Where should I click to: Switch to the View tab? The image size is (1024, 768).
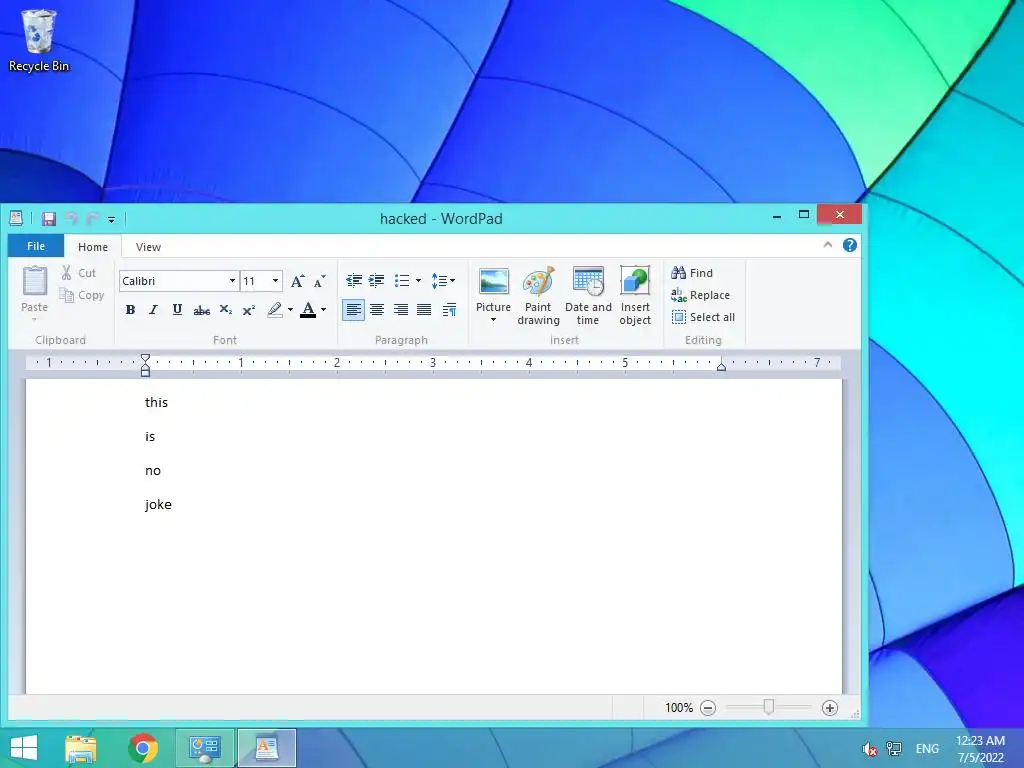[x=148, y=247]
